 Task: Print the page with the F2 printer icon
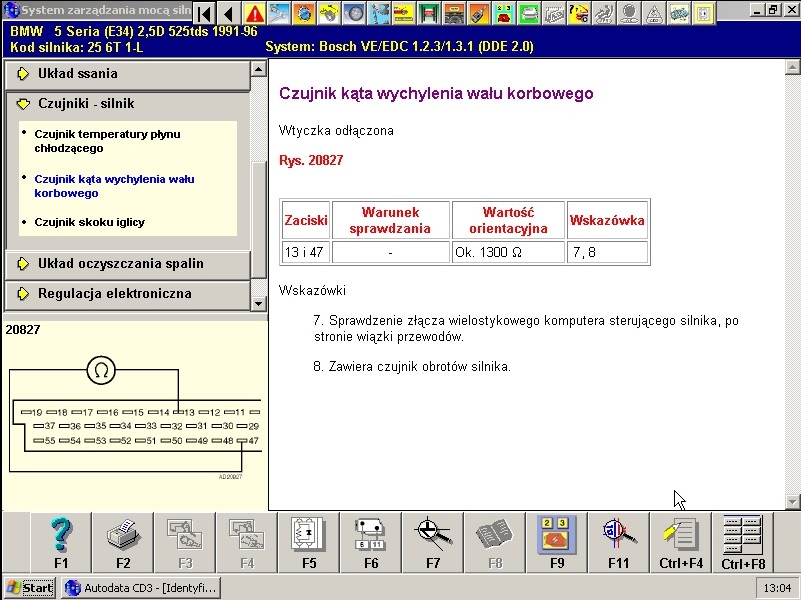pos(123,541)
